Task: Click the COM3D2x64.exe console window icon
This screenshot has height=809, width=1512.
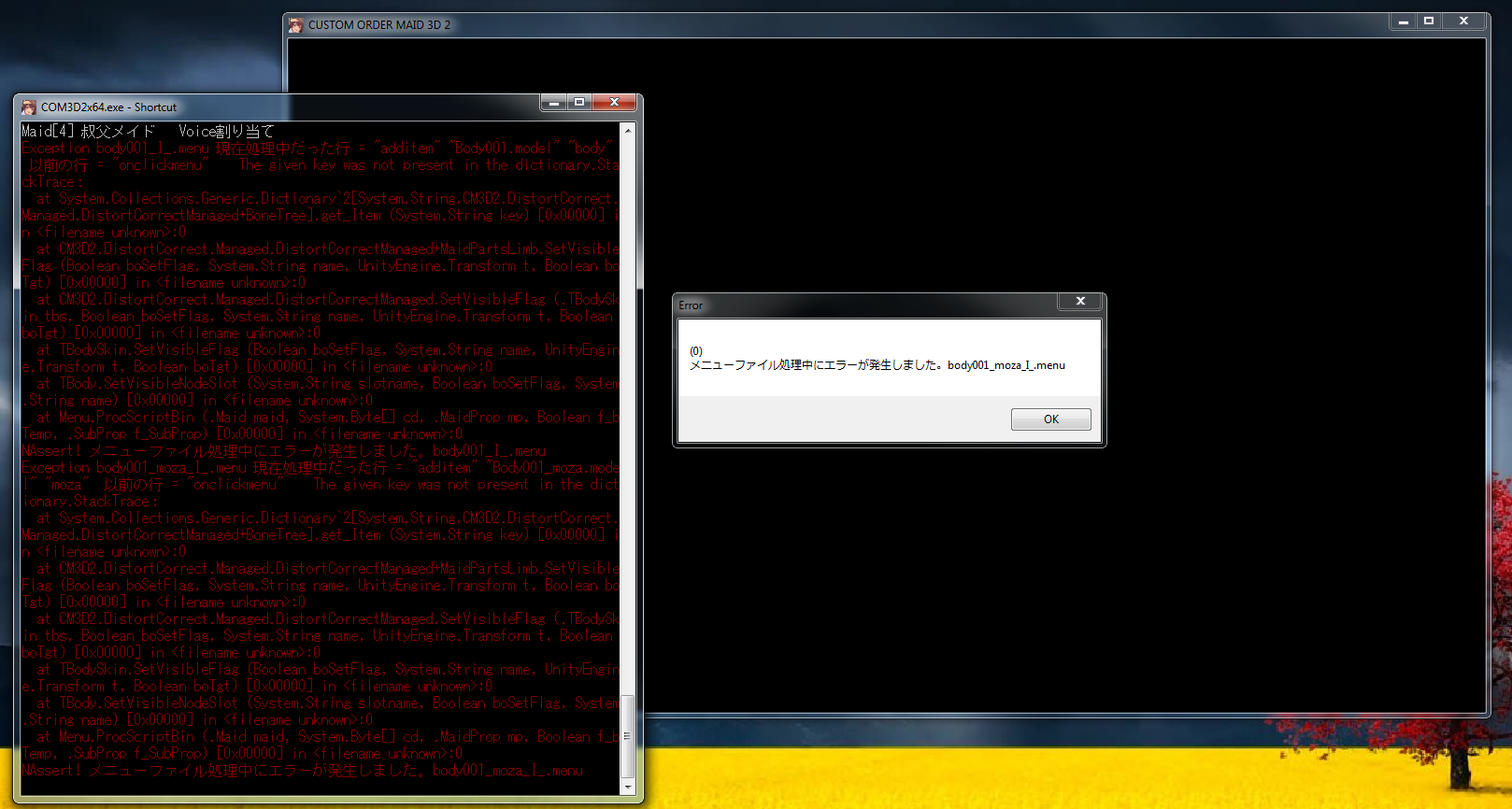Action: (29, 107)
